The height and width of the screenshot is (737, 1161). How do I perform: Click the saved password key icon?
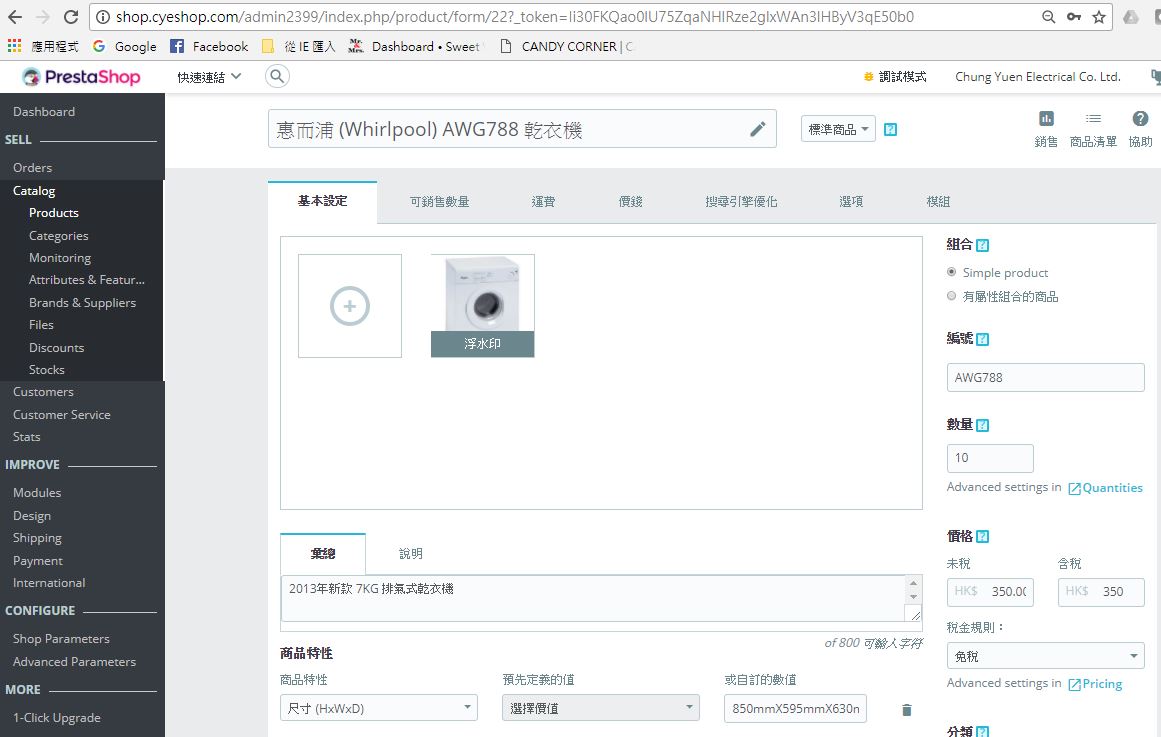(1074, 16)
